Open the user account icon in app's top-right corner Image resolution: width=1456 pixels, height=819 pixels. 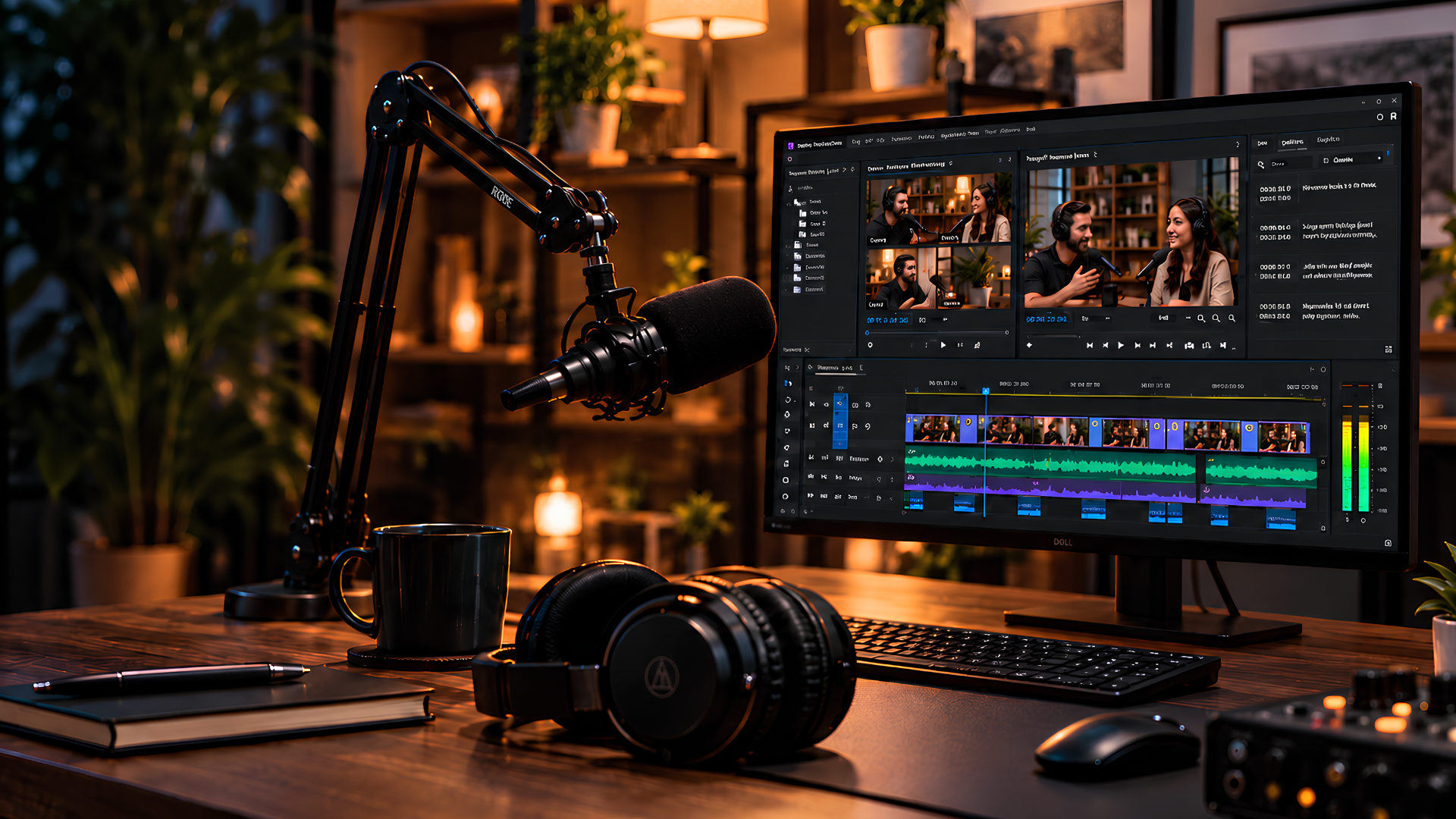1394,116
